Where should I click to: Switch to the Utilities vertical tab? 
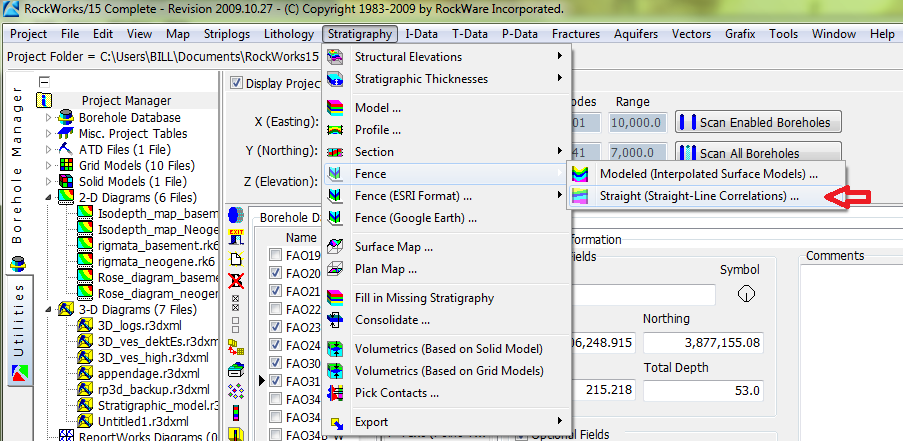(x=18, y=331)
